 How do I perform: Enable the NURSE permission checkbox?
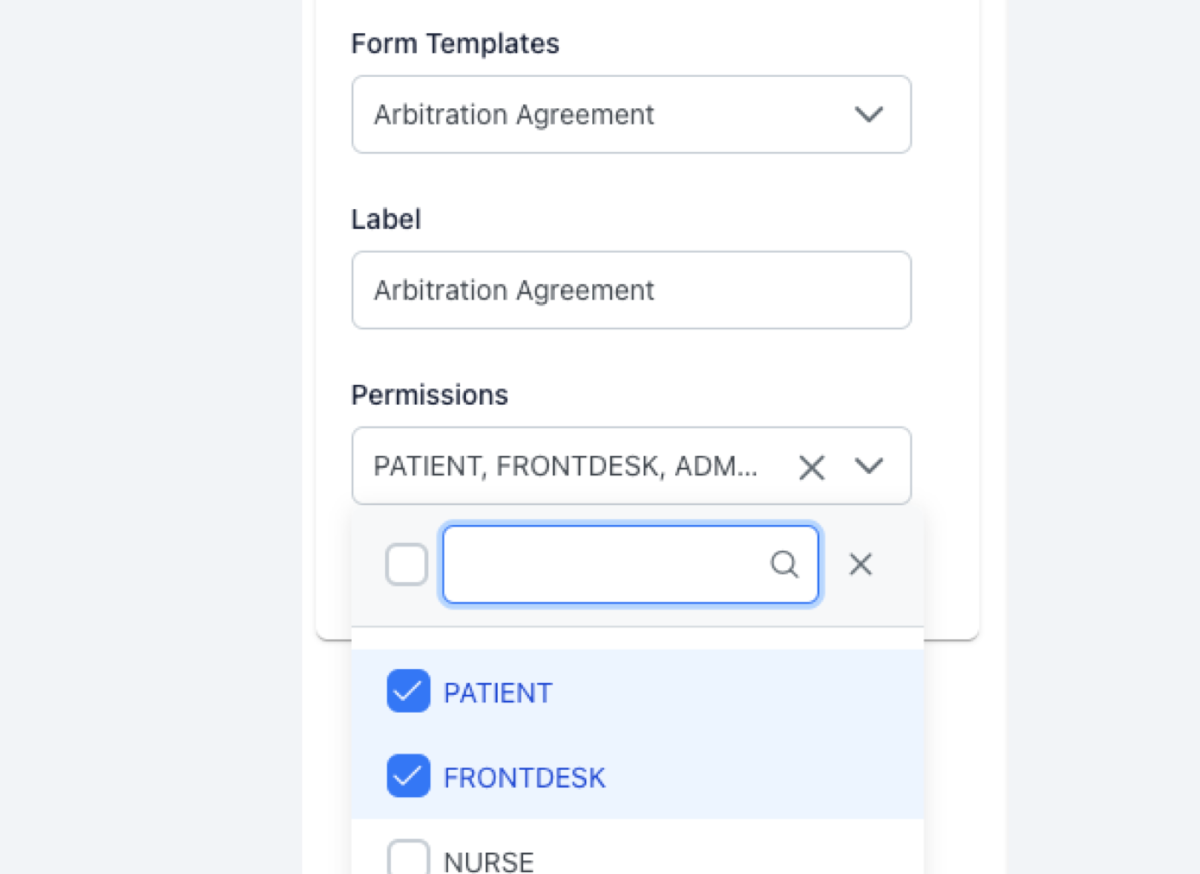click(407, 858)
